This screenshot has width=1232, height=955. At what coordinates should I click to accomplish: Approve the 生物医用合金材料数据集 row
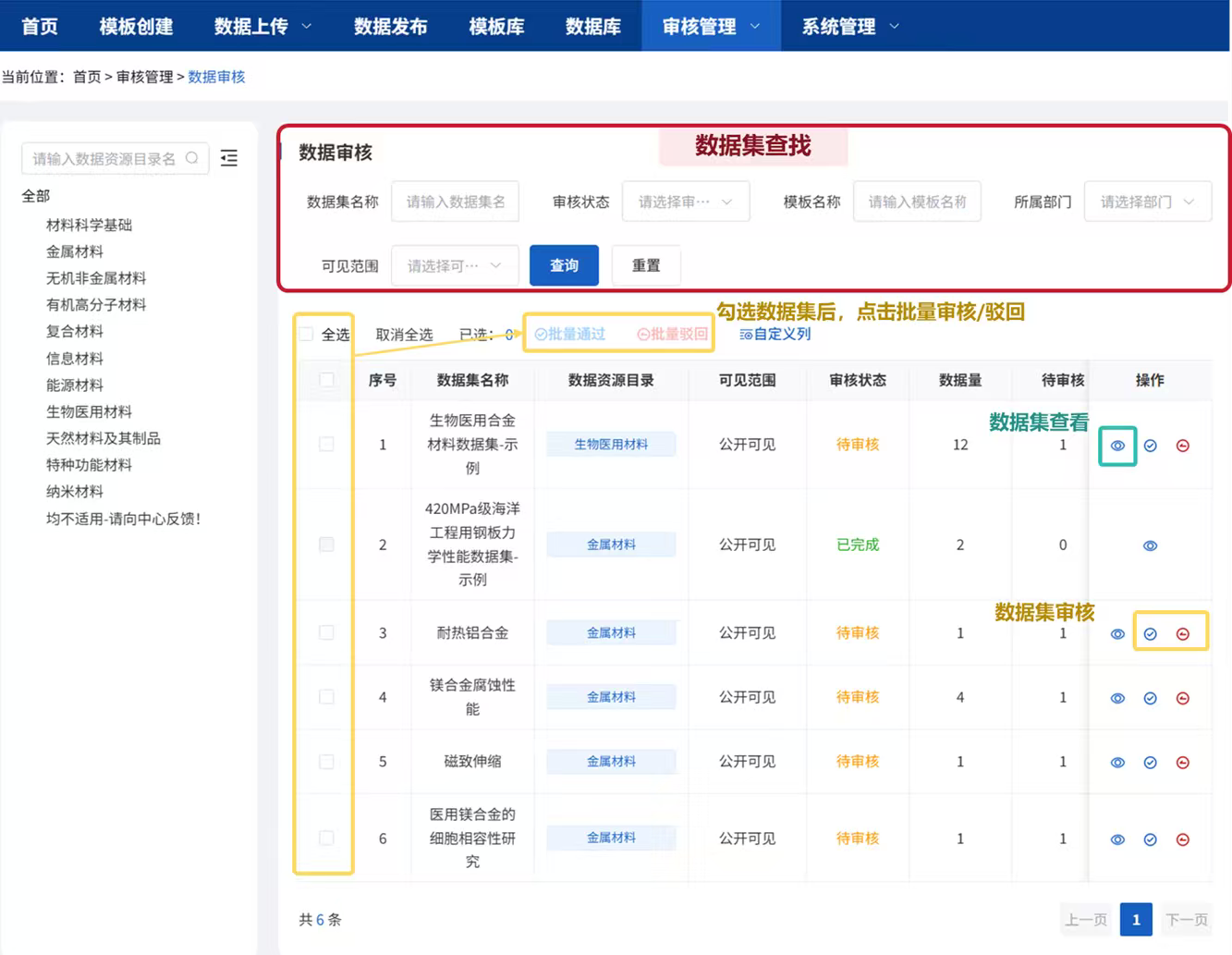coord(1150,446)
